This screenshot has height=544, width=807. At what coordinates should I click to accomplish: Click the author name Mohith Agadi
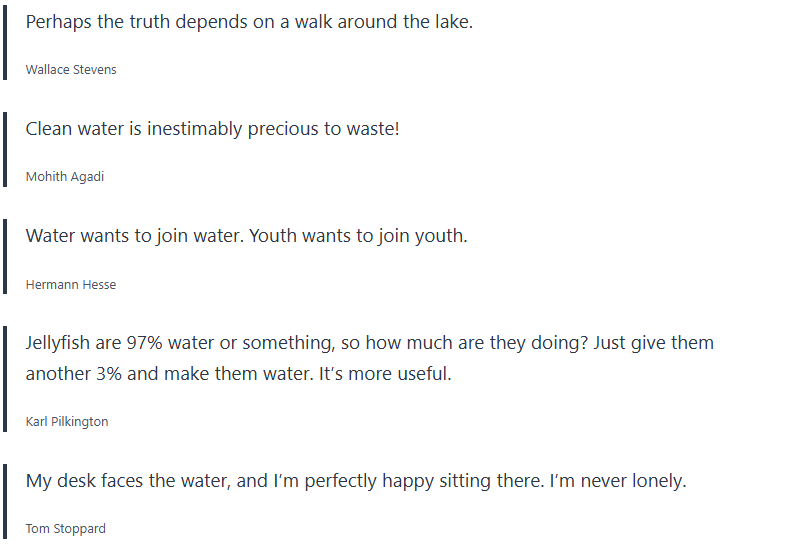coord(65,177)
